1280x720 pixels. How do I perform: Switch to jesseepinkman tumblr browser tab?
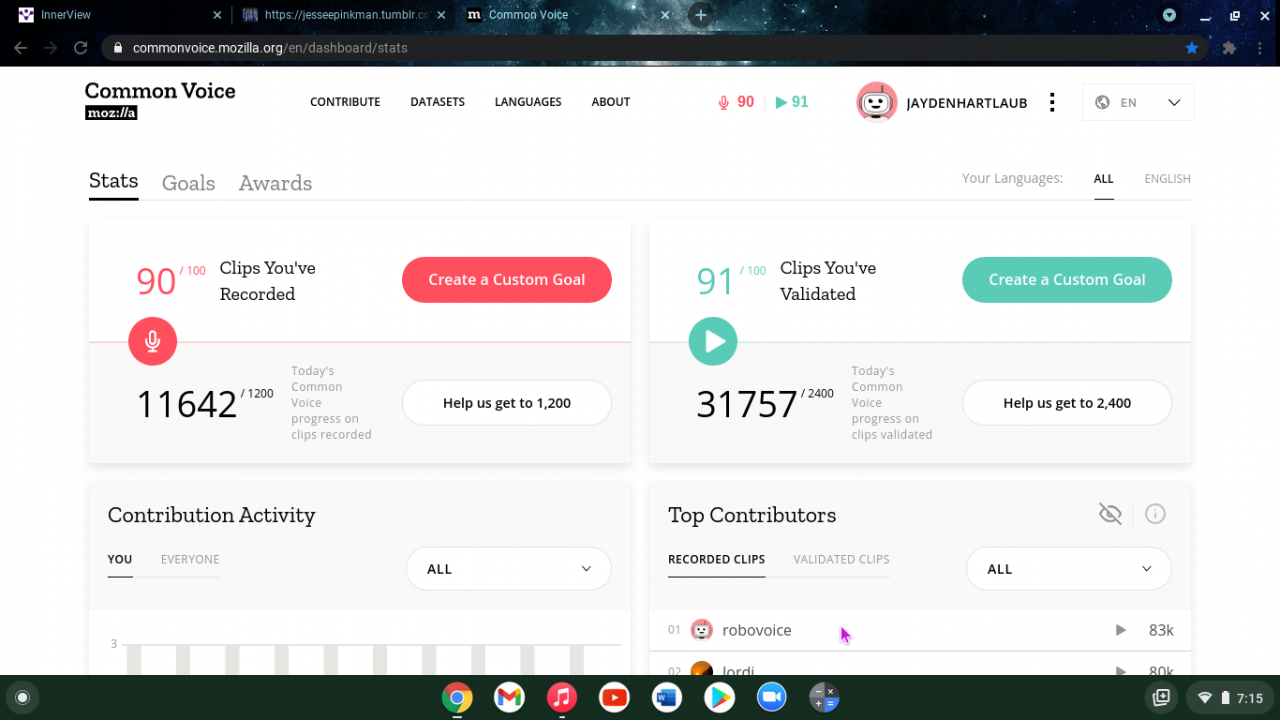pos(343,15)
